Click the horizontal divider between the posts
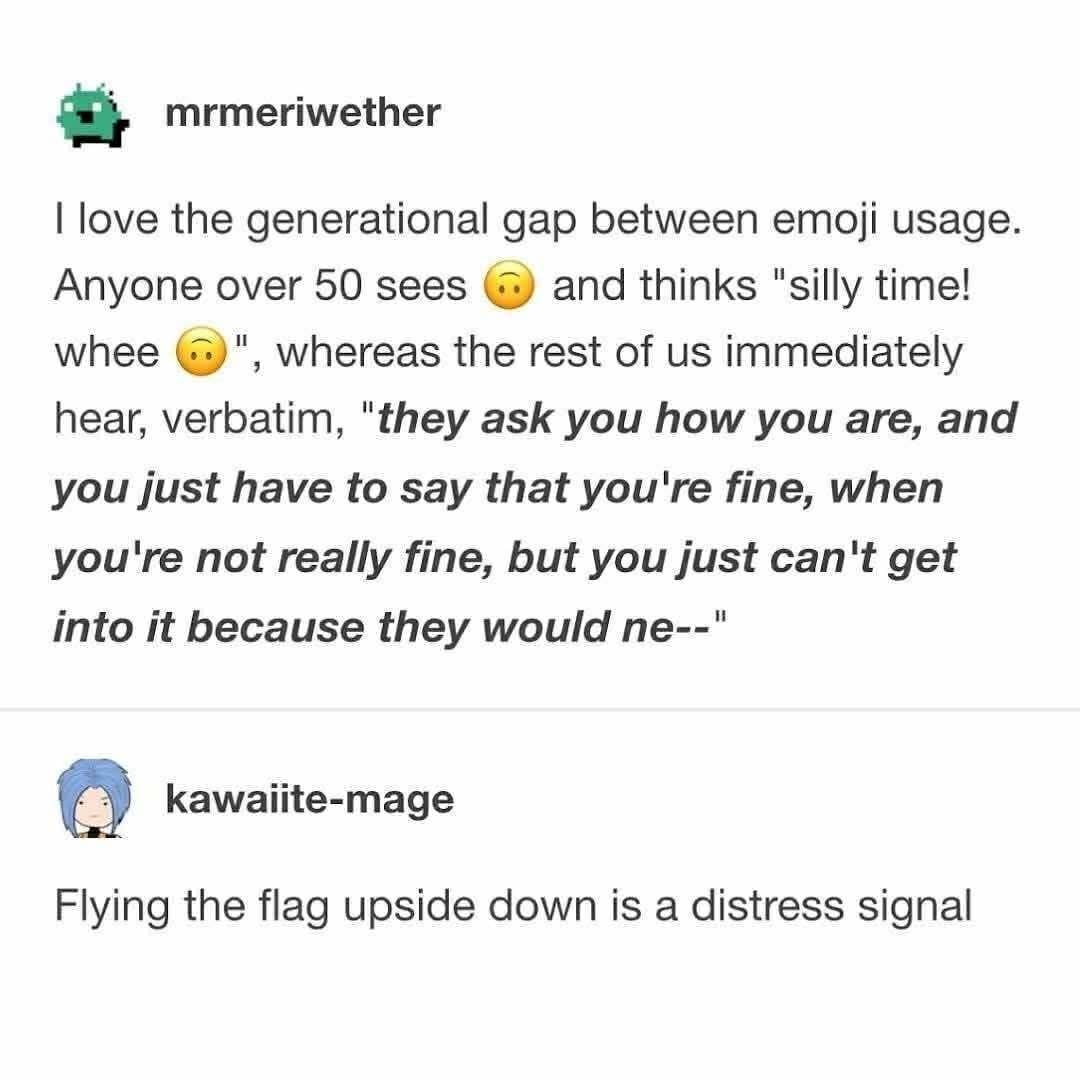 (540, 709)
